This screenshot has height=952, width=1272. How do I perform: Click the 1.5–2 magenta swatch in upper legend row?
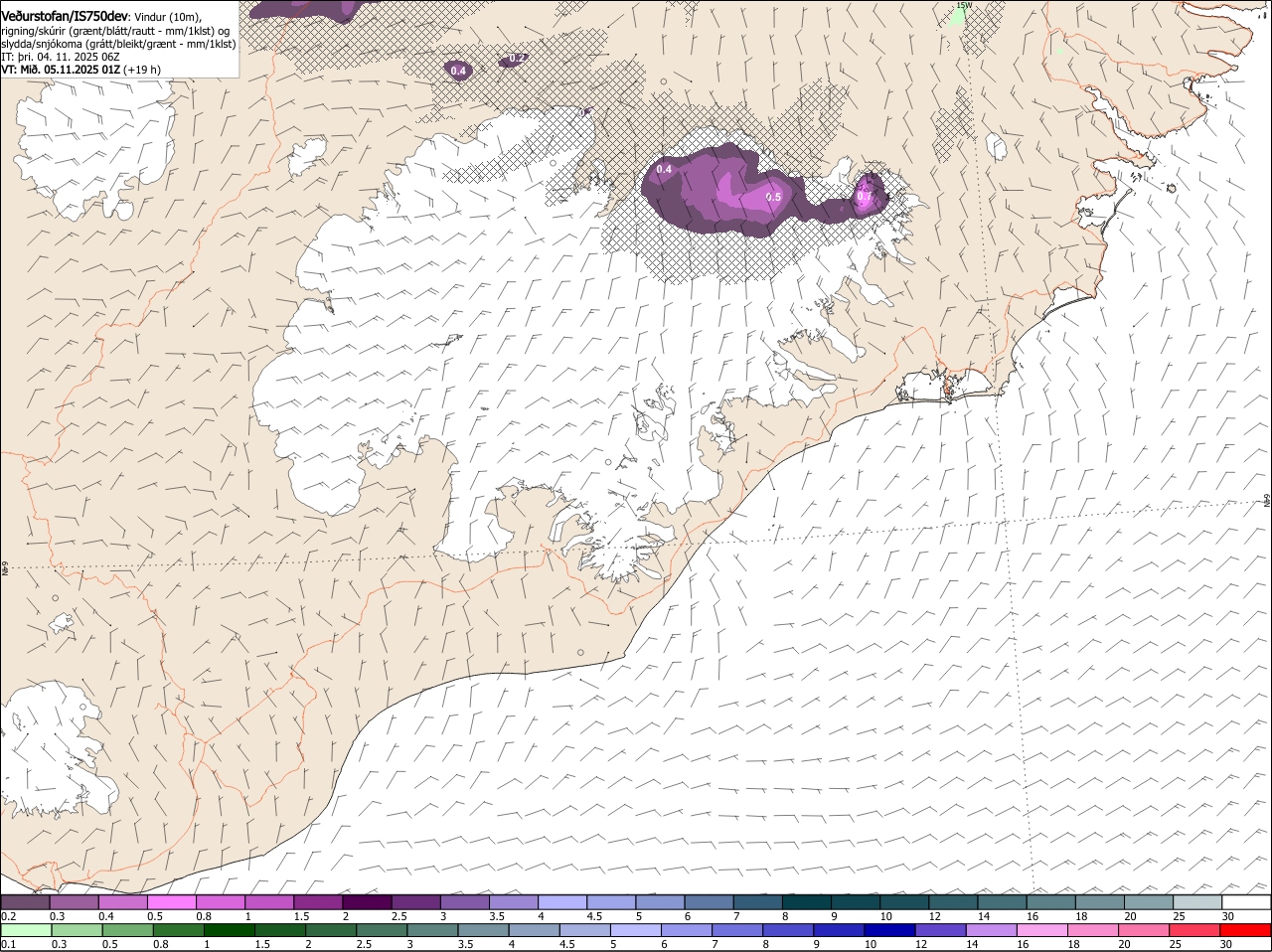319,902
